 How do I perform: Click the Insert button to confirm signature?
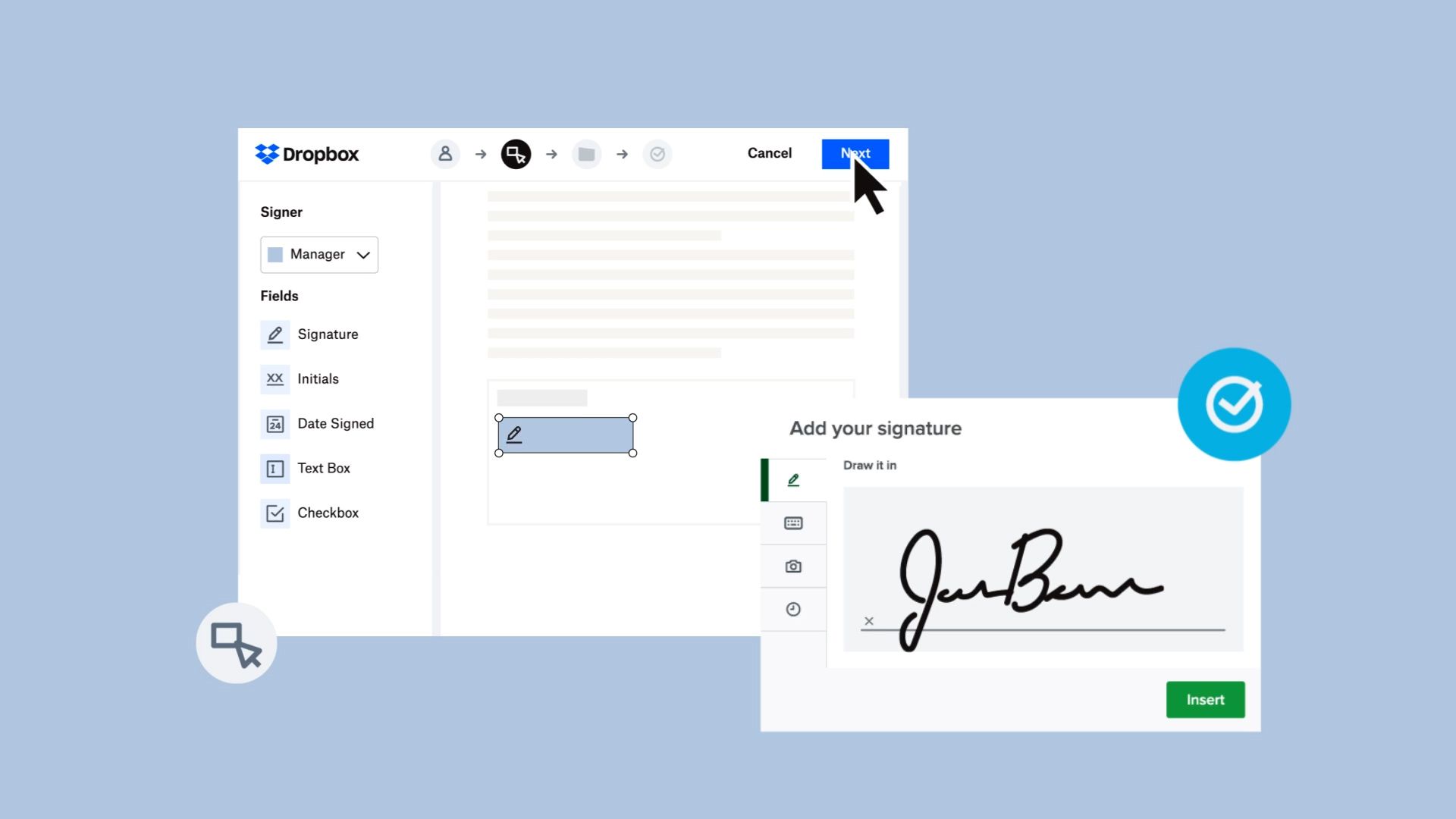[1205, 699]
